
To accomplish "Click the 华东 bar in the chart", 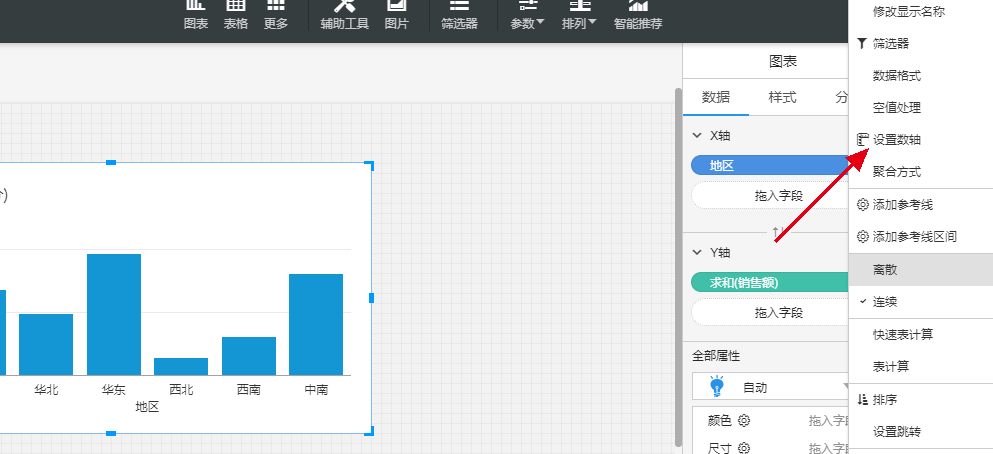I will click(114, 315).
